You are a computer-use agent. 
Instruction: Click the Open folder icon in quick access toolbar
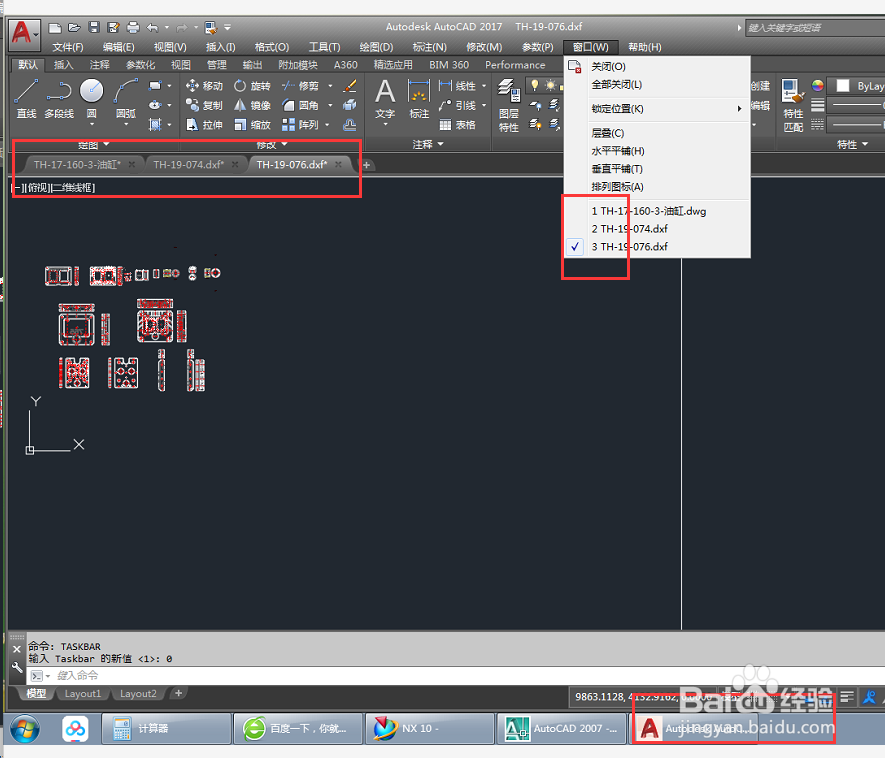[74, 27]
